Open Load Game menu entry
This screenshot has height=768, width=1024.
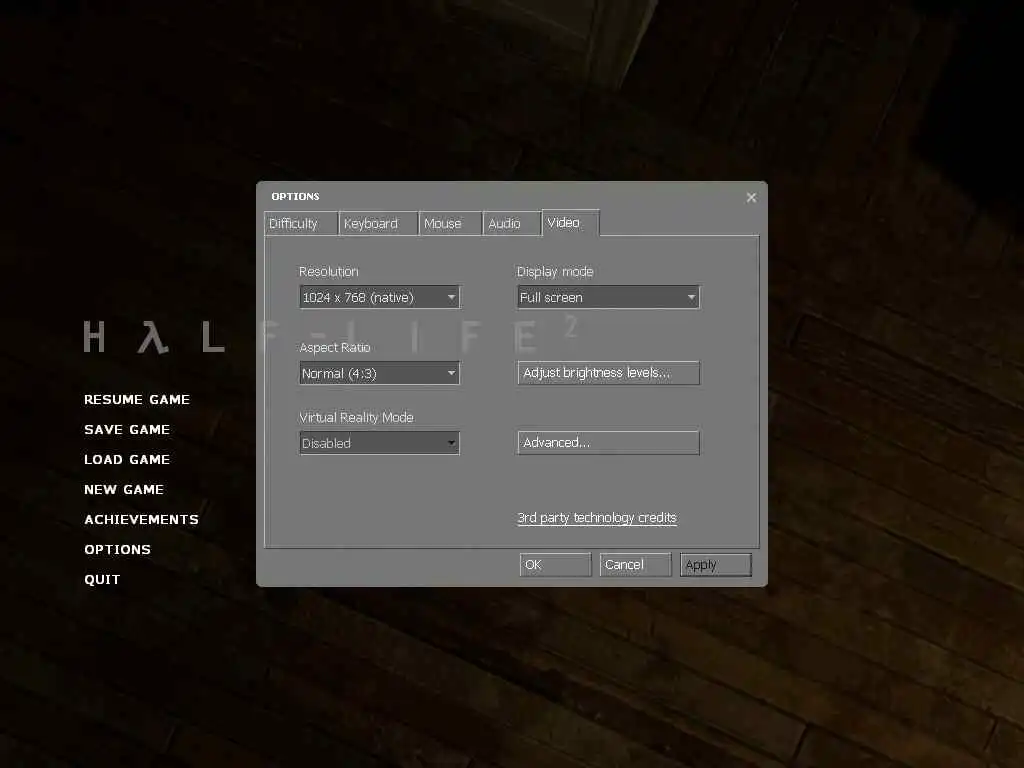click(127, 460)
